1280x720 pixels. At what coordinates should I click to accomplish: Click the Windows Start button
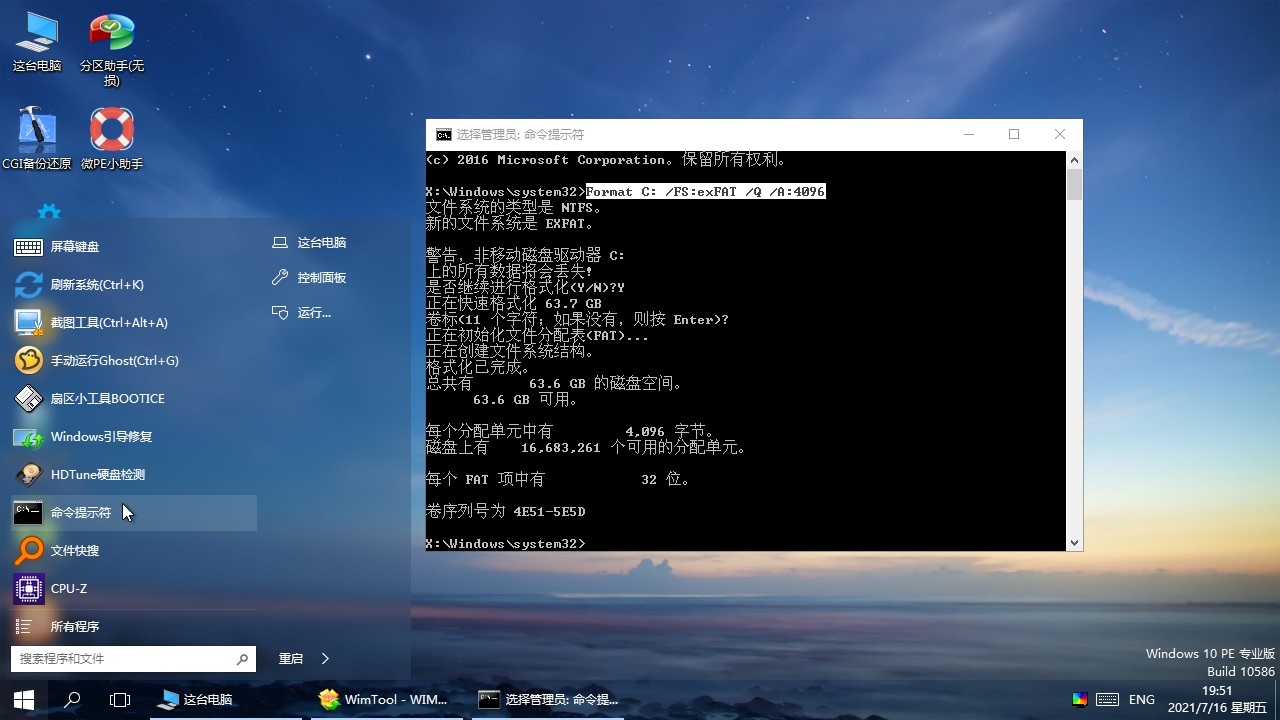coord(24,700)
